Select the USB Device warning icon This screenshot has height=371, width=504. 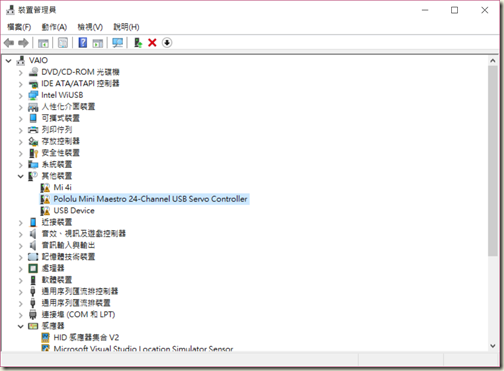(45, 211)
